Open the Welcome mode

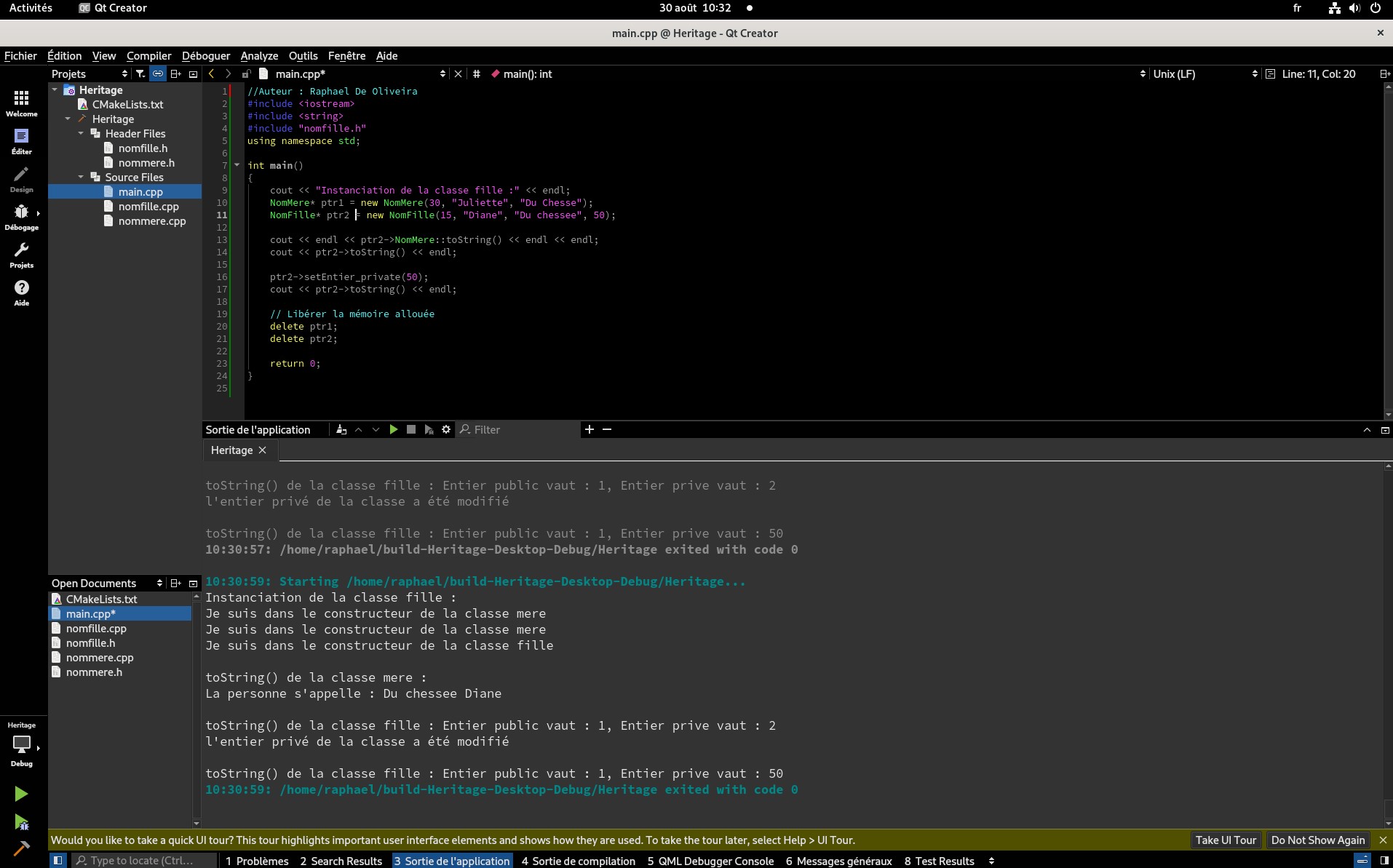click(x=21, y=103)
